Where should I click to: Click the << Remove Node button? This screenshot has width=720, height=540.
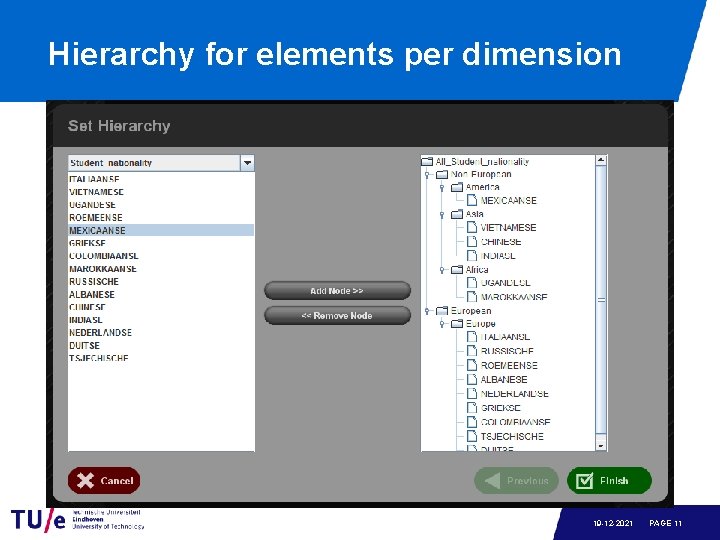click(337, 315)
